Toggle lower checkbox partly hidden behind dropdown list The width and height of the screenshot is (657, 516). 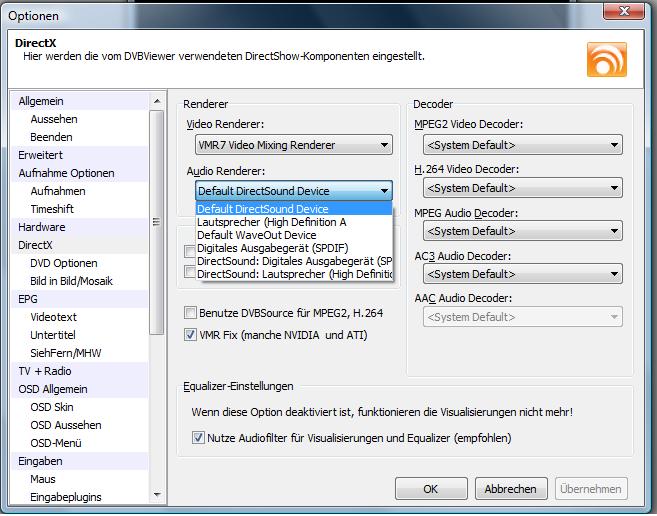coord(189,272)
